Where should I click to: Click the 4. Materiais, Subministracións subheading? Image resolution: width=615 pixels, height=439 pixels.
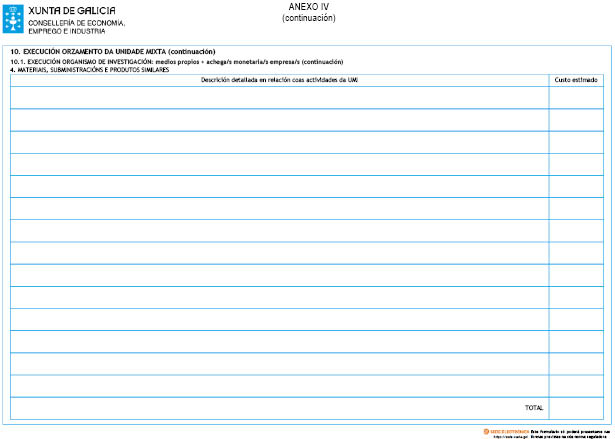[89, 69]
